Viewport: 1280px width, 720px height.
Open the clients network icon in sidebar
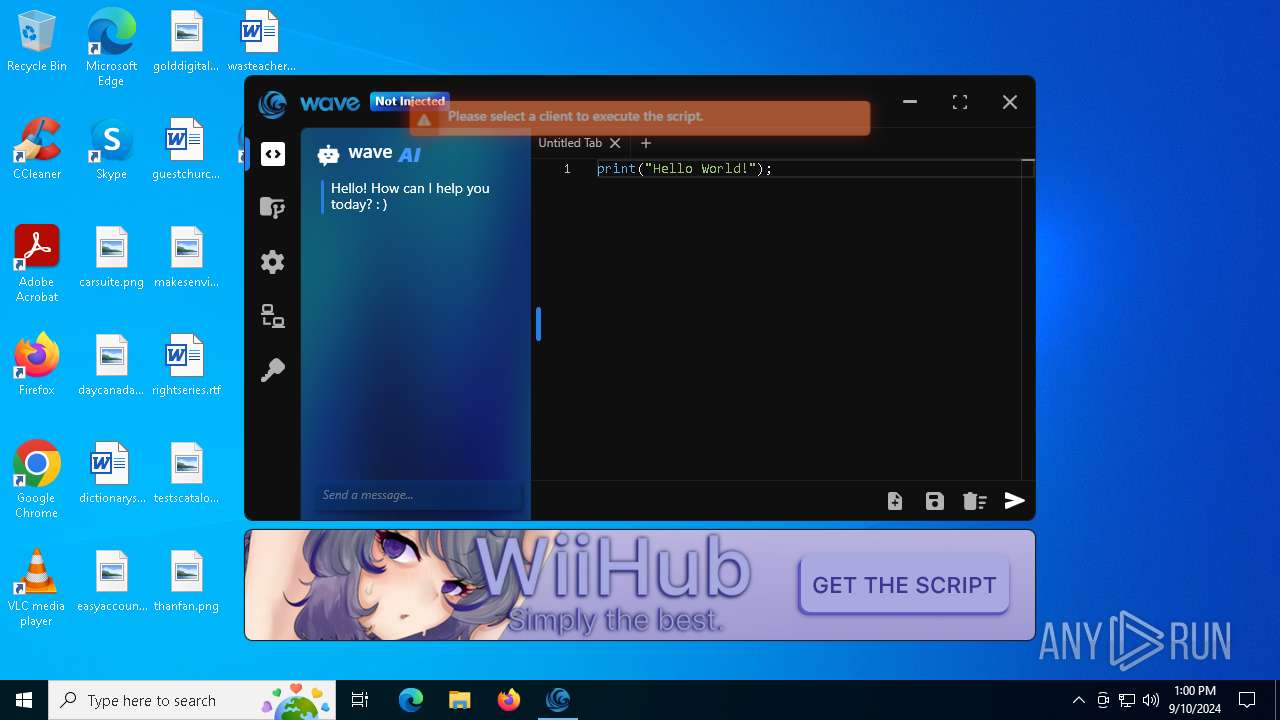click(x=273, y=316)
